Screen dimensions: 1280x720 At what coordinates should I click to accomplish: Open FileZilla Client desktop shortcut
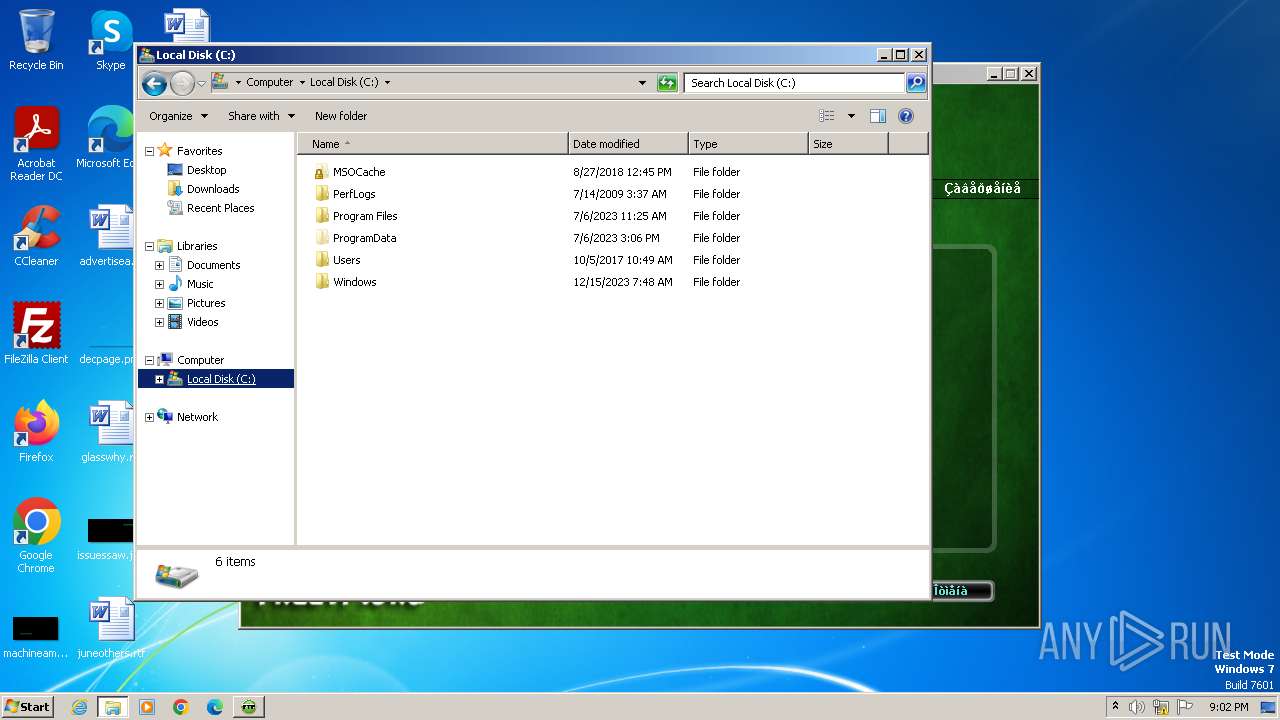coord(36,333)
